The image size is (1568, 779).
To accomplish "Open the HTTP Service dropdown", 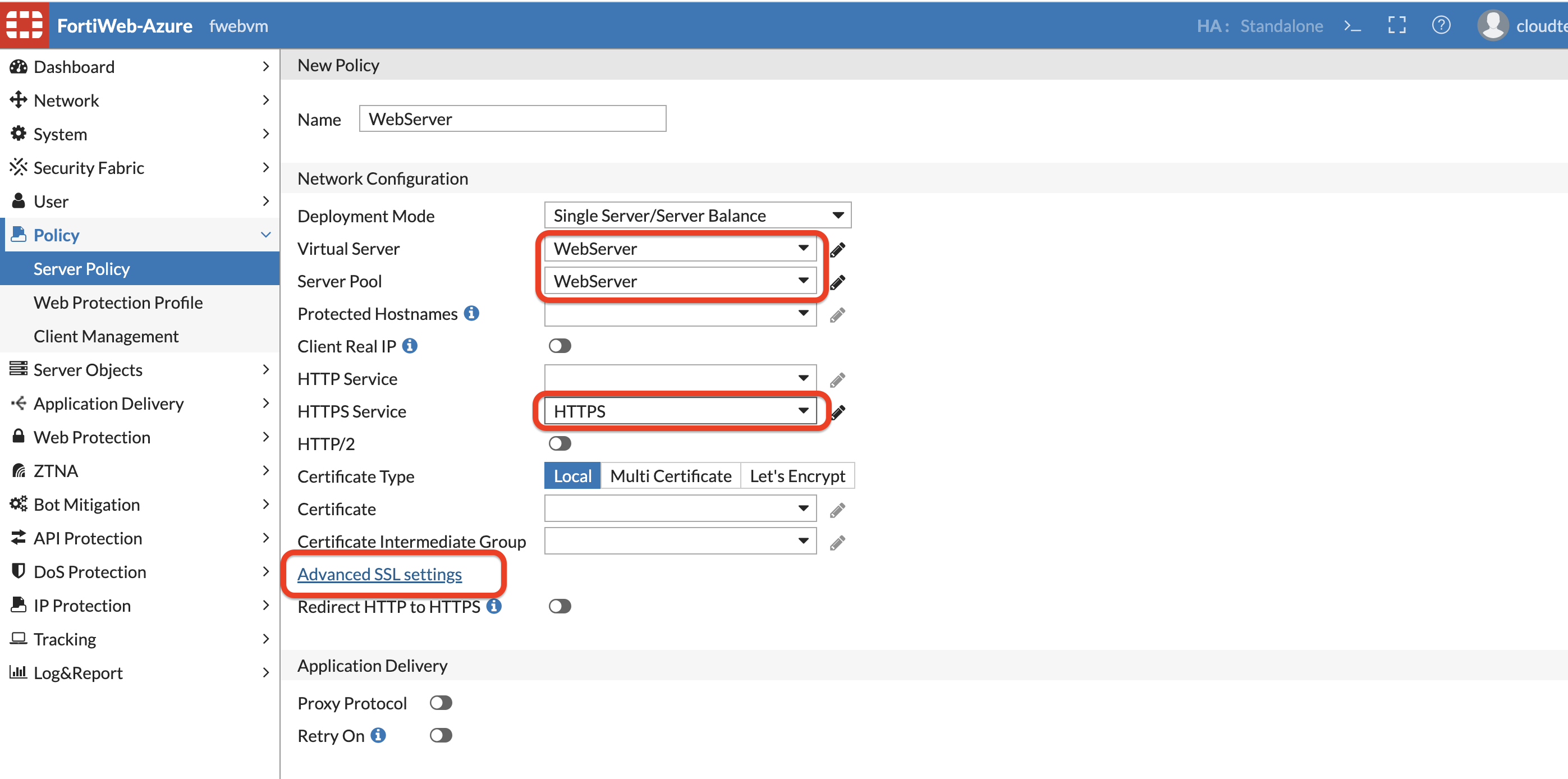I will coord(680,378).
